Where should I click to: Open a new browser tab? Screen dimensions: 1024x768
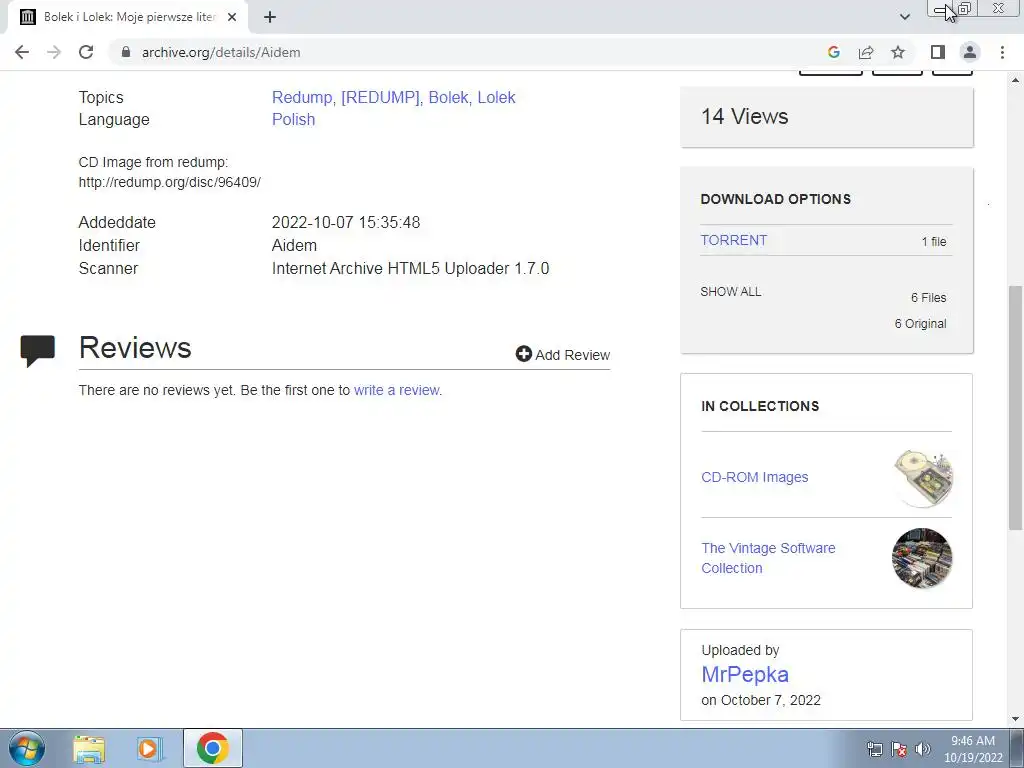point(270,17)
